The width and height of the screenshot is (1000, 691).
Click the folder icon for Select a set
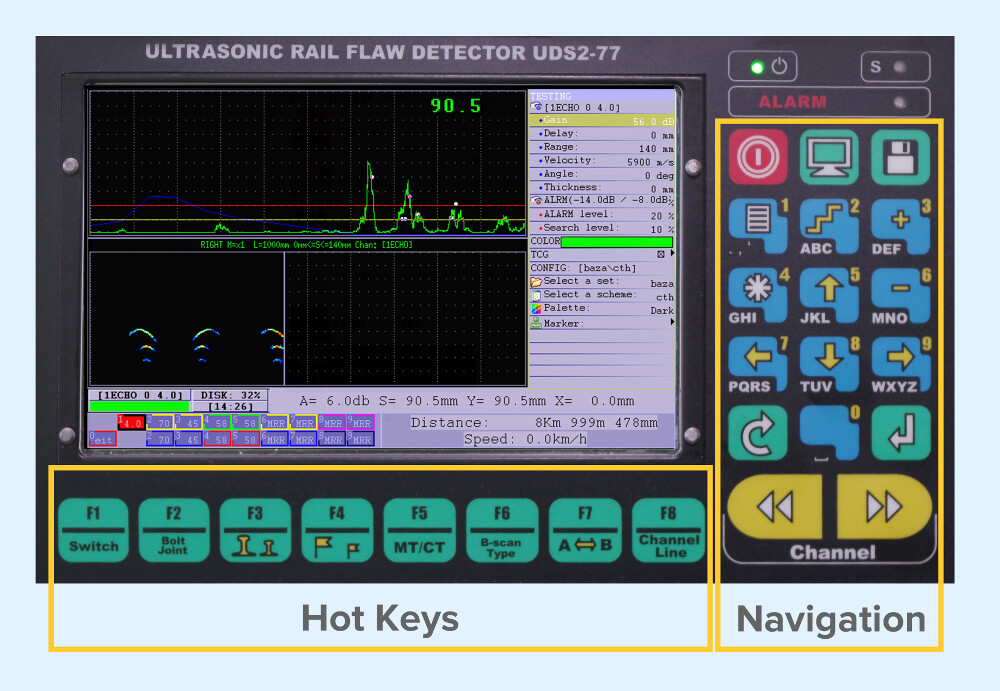tap(536, 281)
